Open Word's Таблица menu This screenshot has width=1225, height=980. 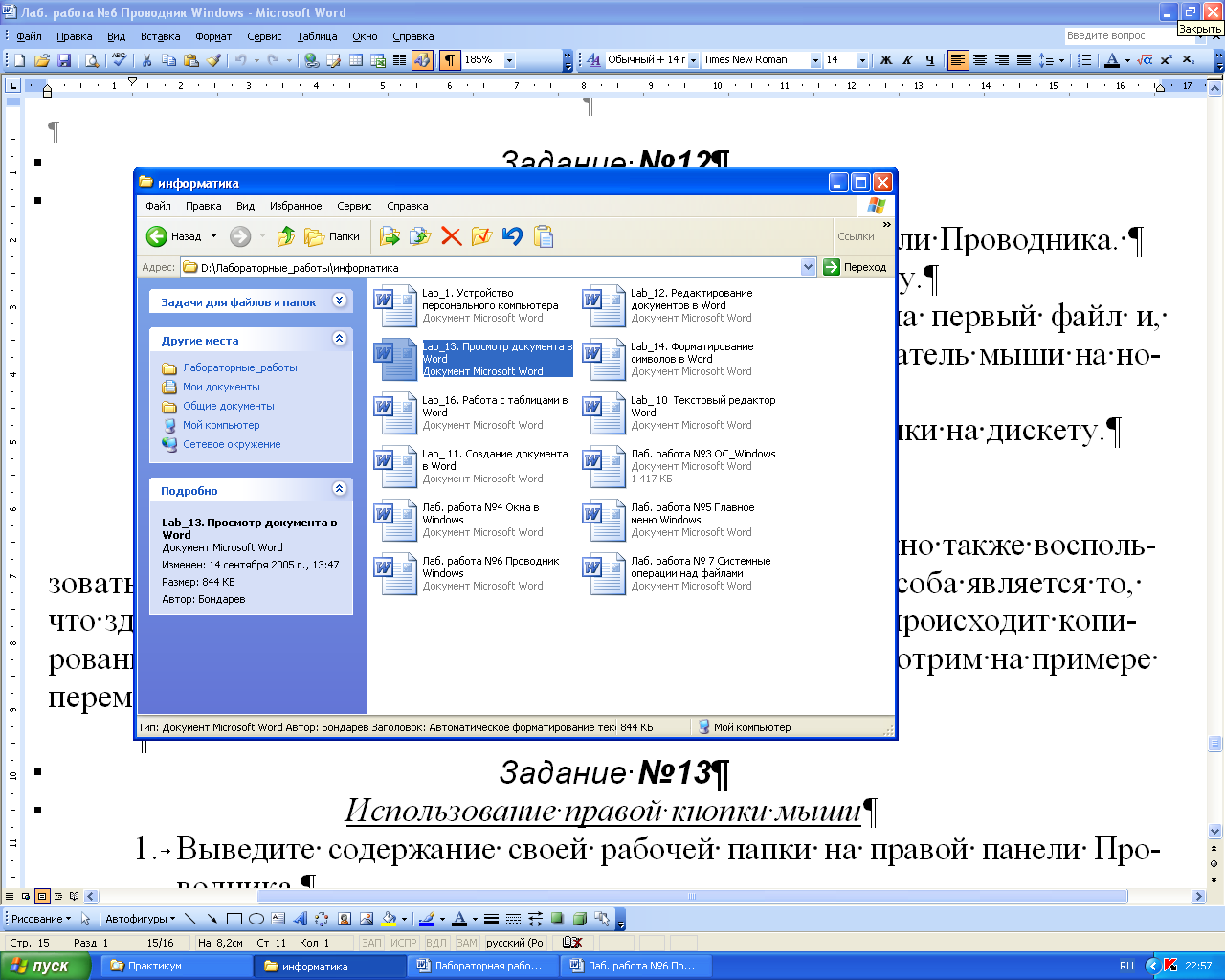317,36
